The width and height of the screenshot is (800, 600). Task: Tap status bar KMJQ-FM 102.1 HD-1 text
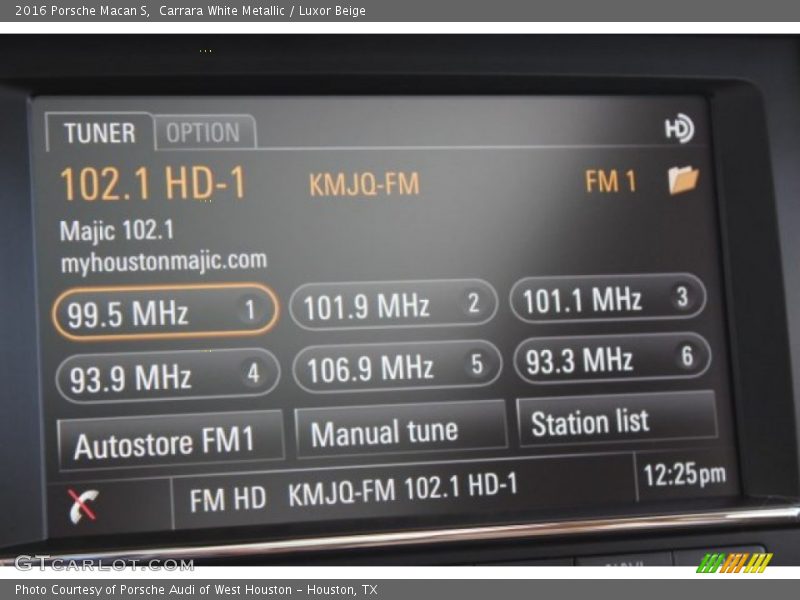tap(403, 489)
